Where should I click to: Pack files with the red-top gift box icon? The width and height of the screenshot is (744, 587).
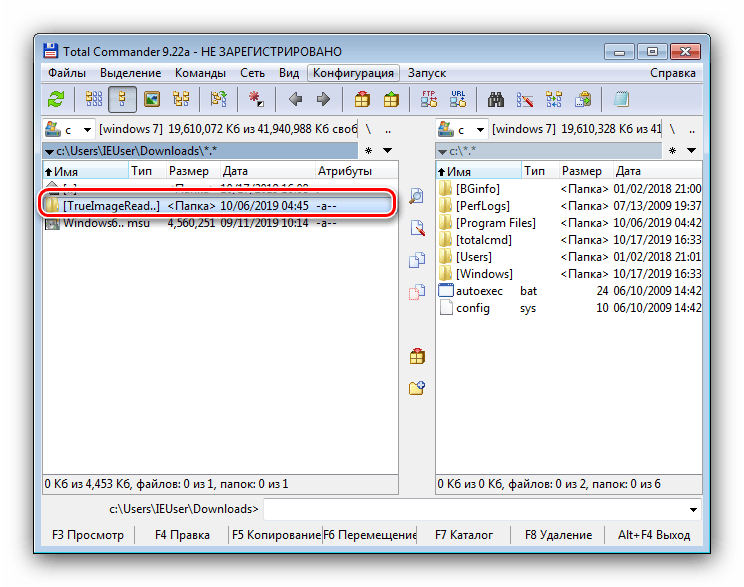(x=362, y=99)
